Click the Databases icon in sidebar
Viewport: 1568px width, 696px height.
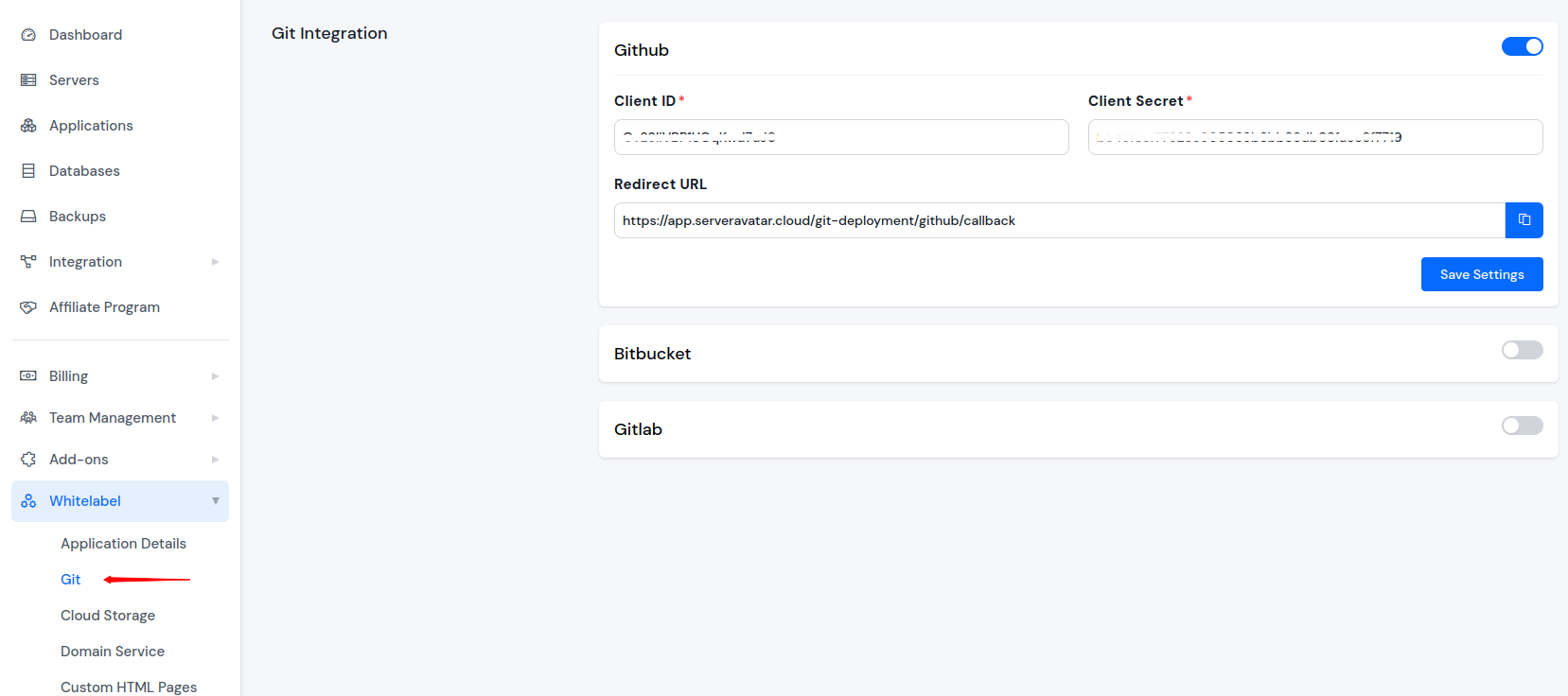28,171
